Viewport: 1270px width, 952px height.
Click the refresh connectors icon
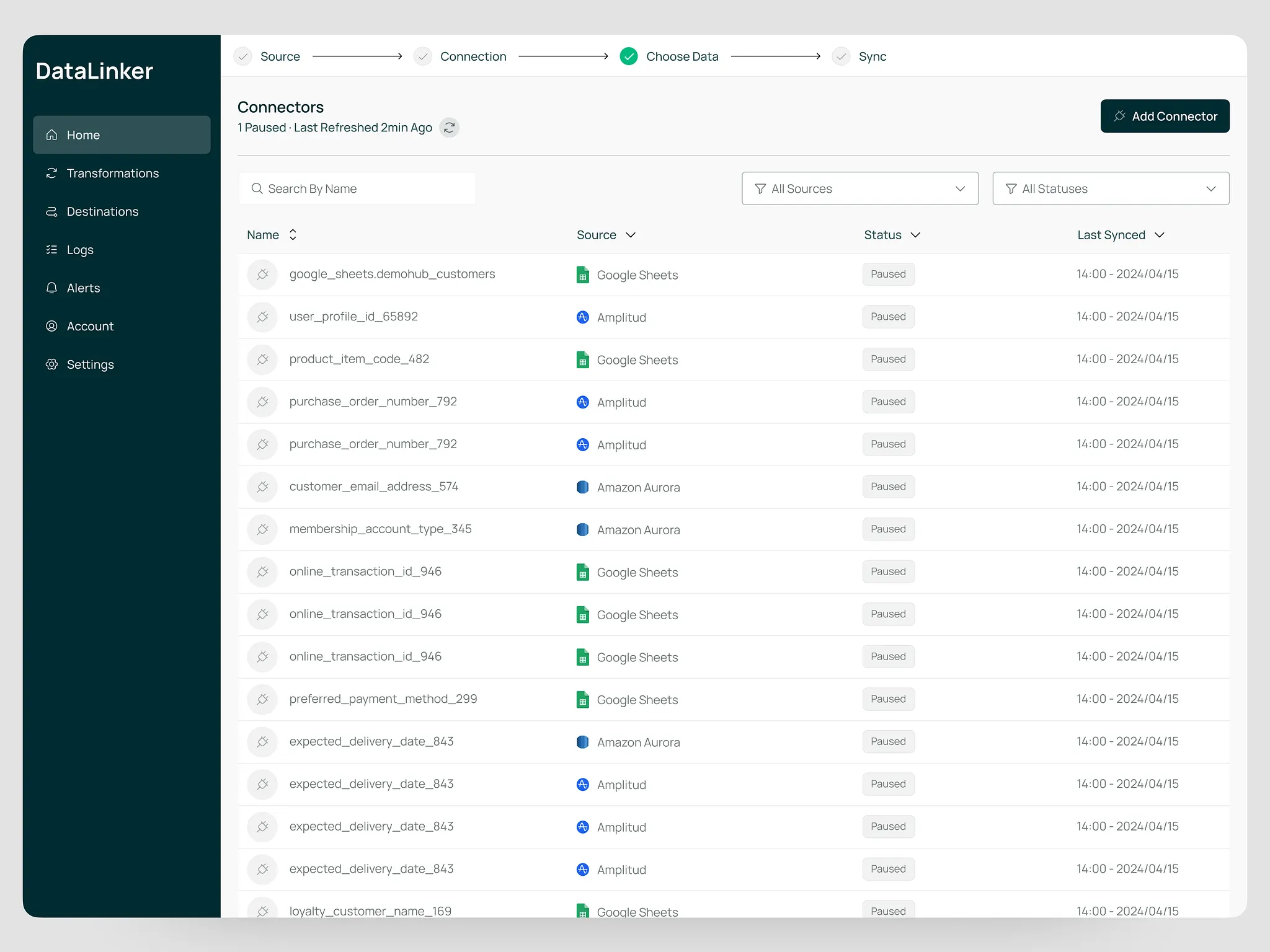pyautogui.click(x=449, y=128)
